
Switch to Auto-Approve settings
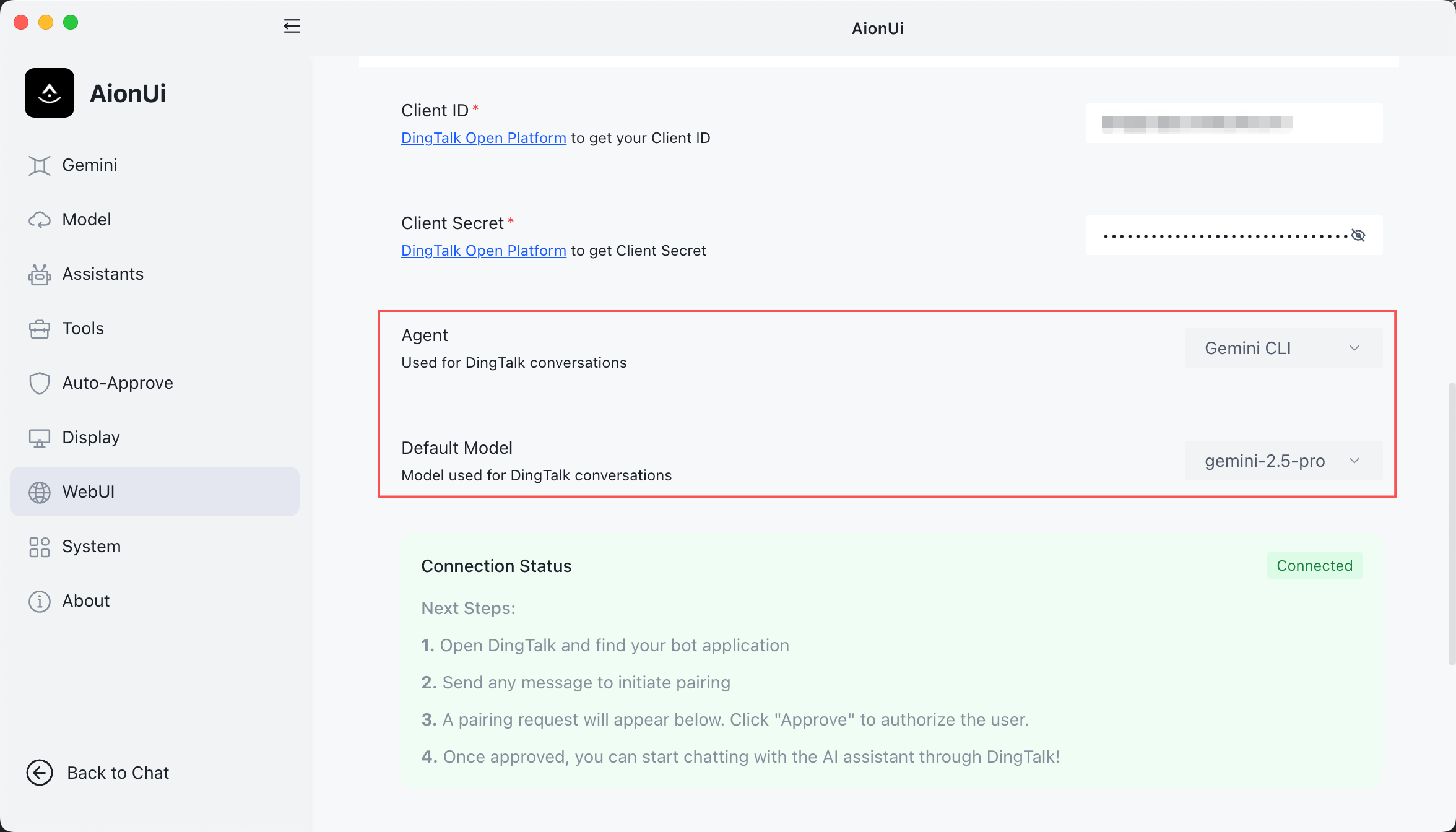coord(155,383)
